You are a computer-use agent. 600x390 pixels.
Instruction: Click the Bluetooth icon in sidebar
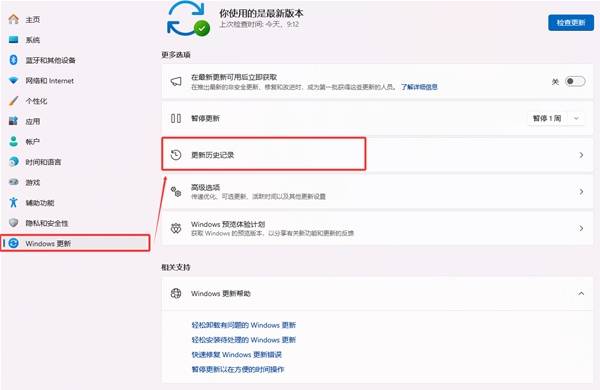13,60
